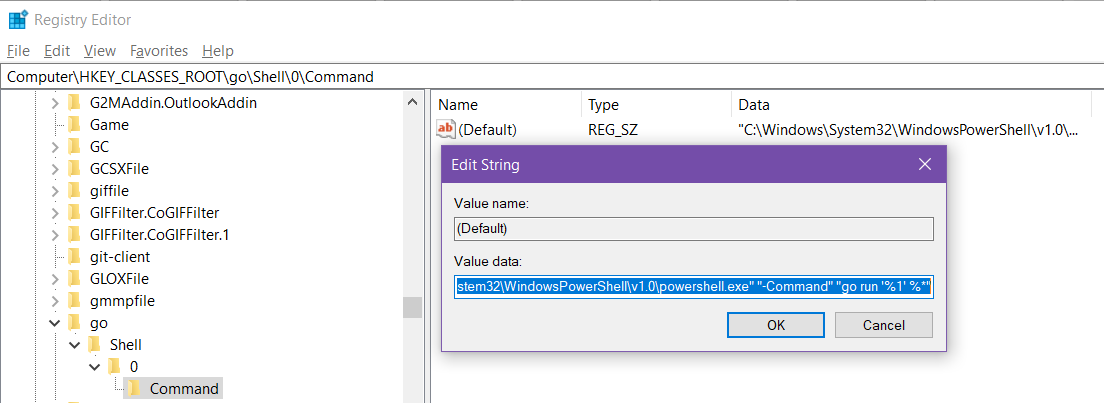This screenshot has width=1104, height=403.
Task: Expand the GLOXFile key
Action: tap(55, 279)
